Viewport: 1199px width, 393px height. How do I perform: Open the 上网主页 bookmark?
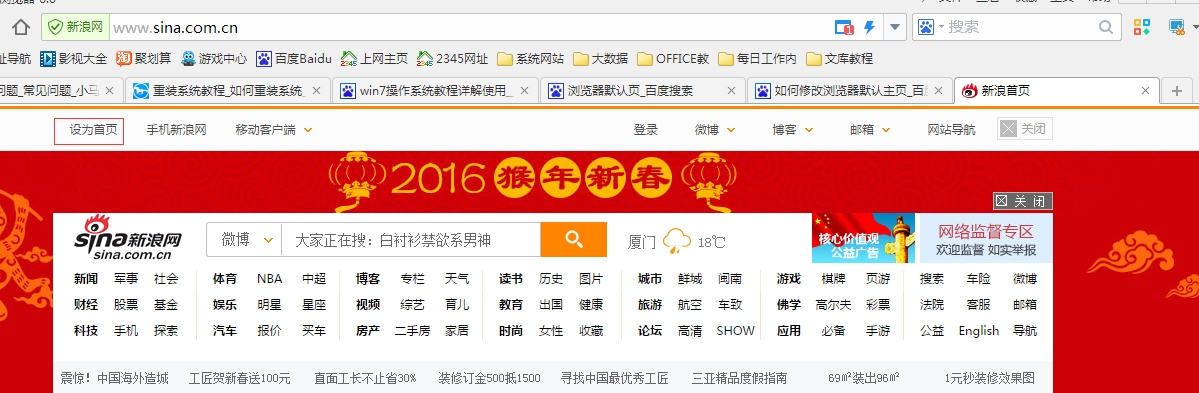pyautogui.click(x=375, y=58)
